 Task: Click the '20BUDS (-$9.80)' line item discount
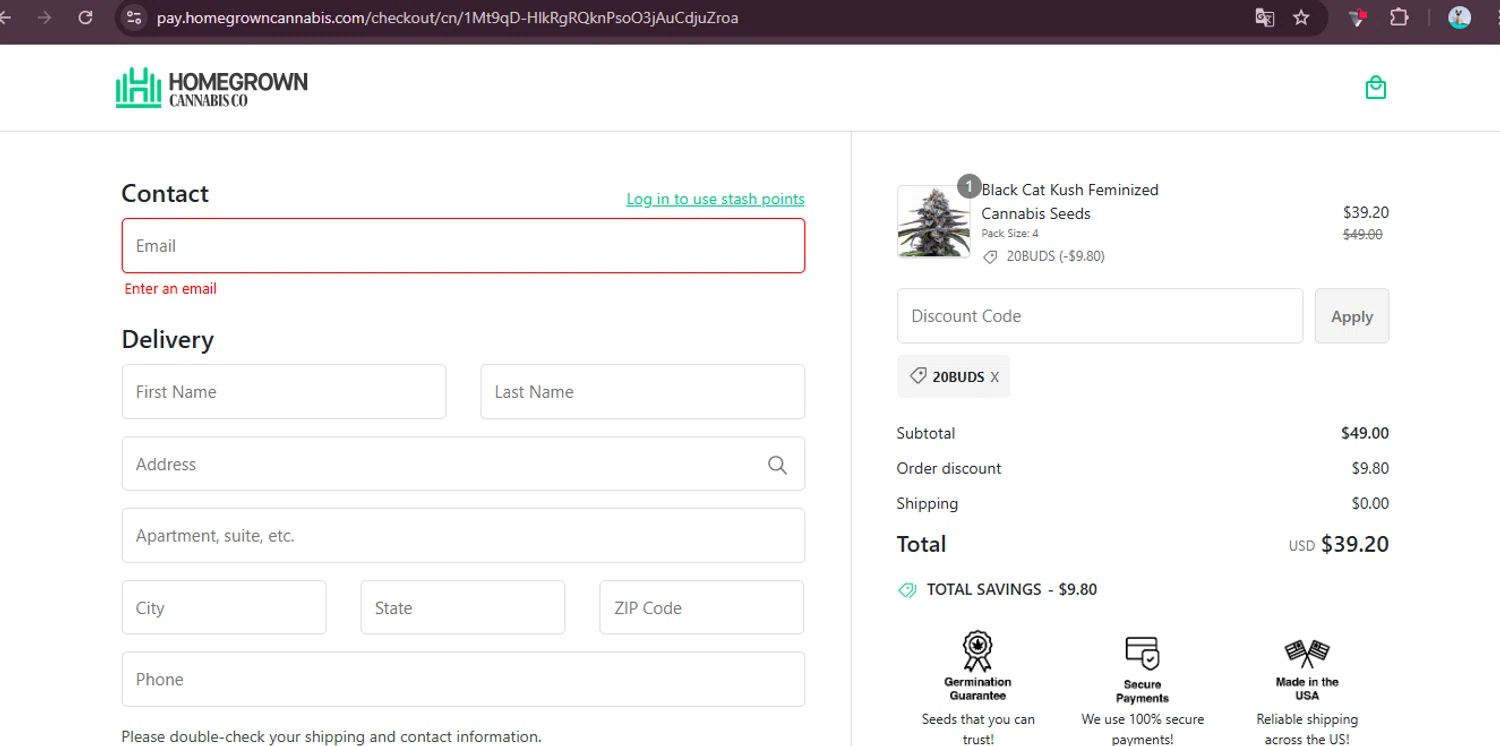(x=1055, y=256)
